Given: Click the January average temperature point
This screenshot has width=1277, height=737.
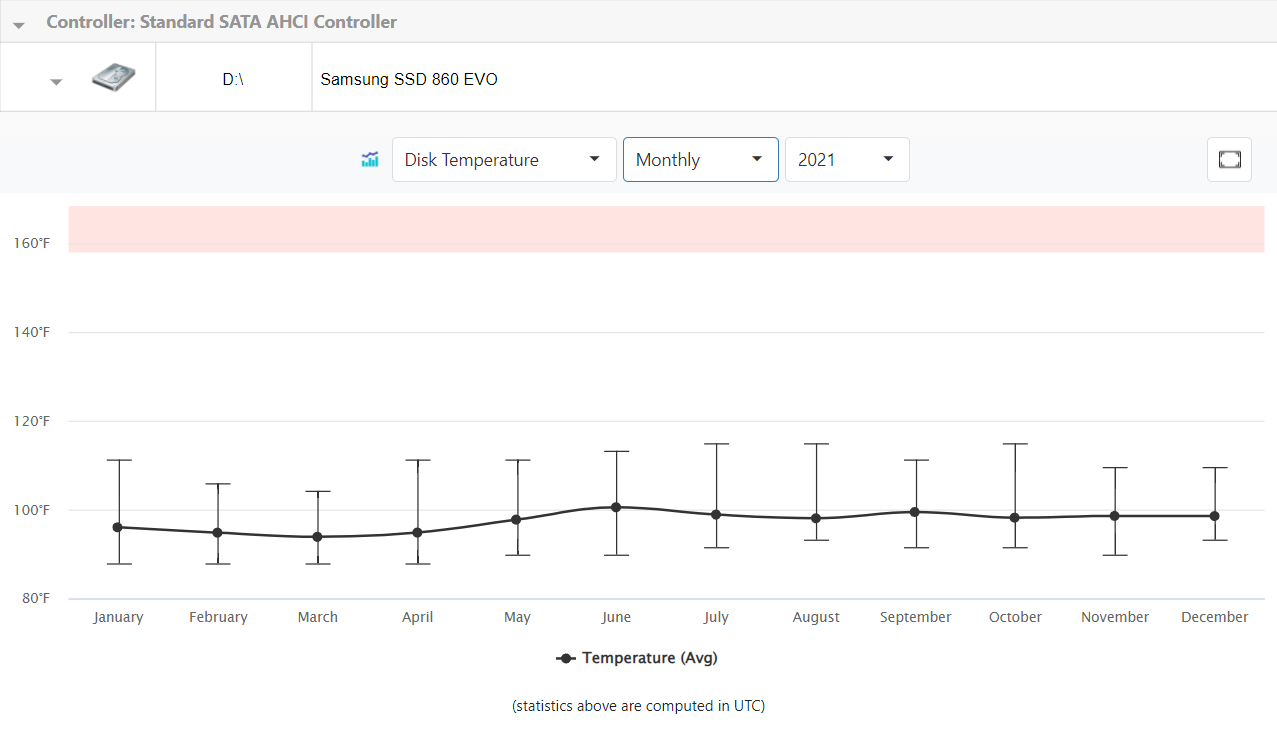Looking at the screenshot, I should [x=118, y=527].
